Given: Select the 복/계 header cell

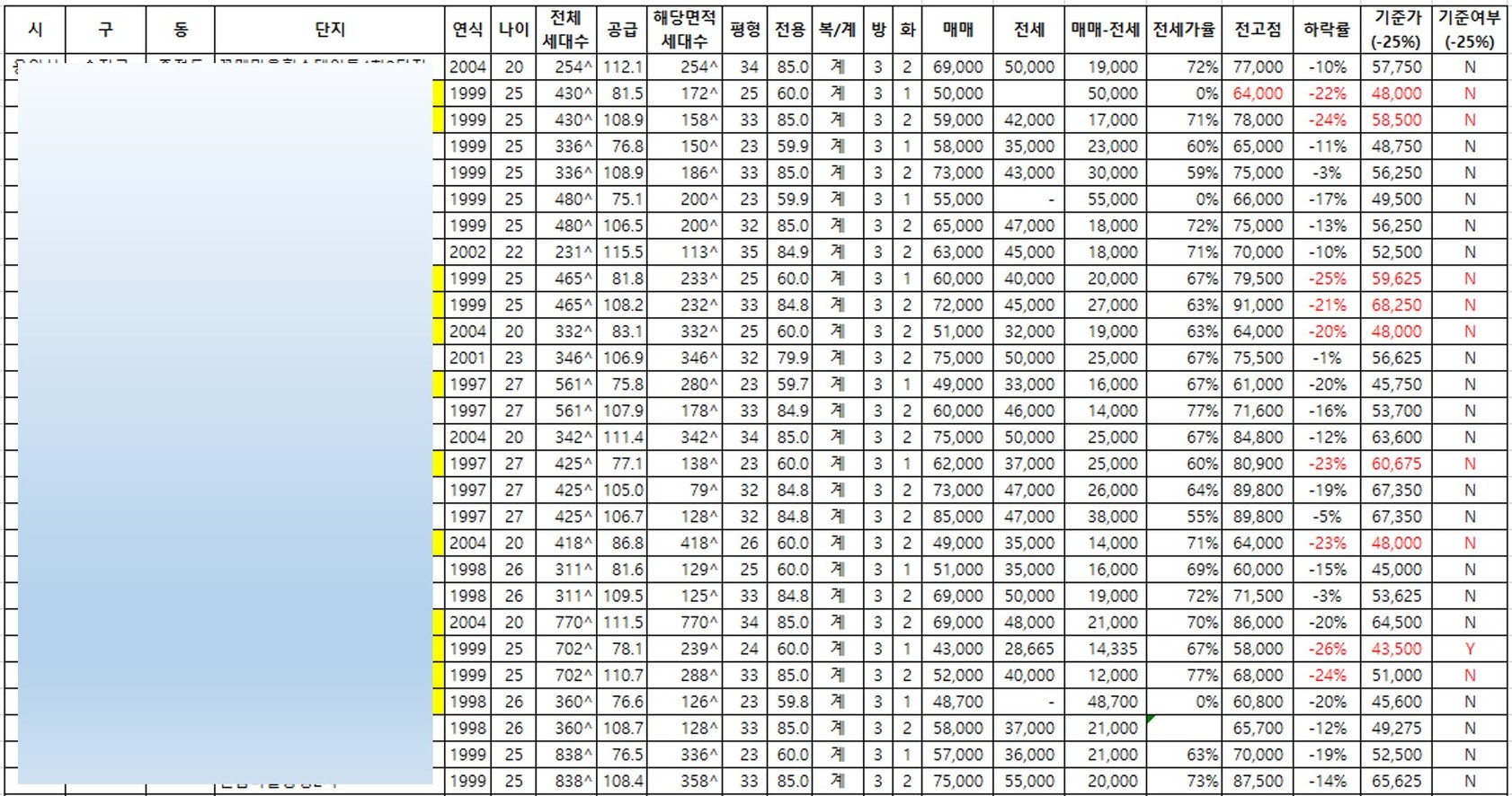Looking at the screenshot, I should (837, 30).
